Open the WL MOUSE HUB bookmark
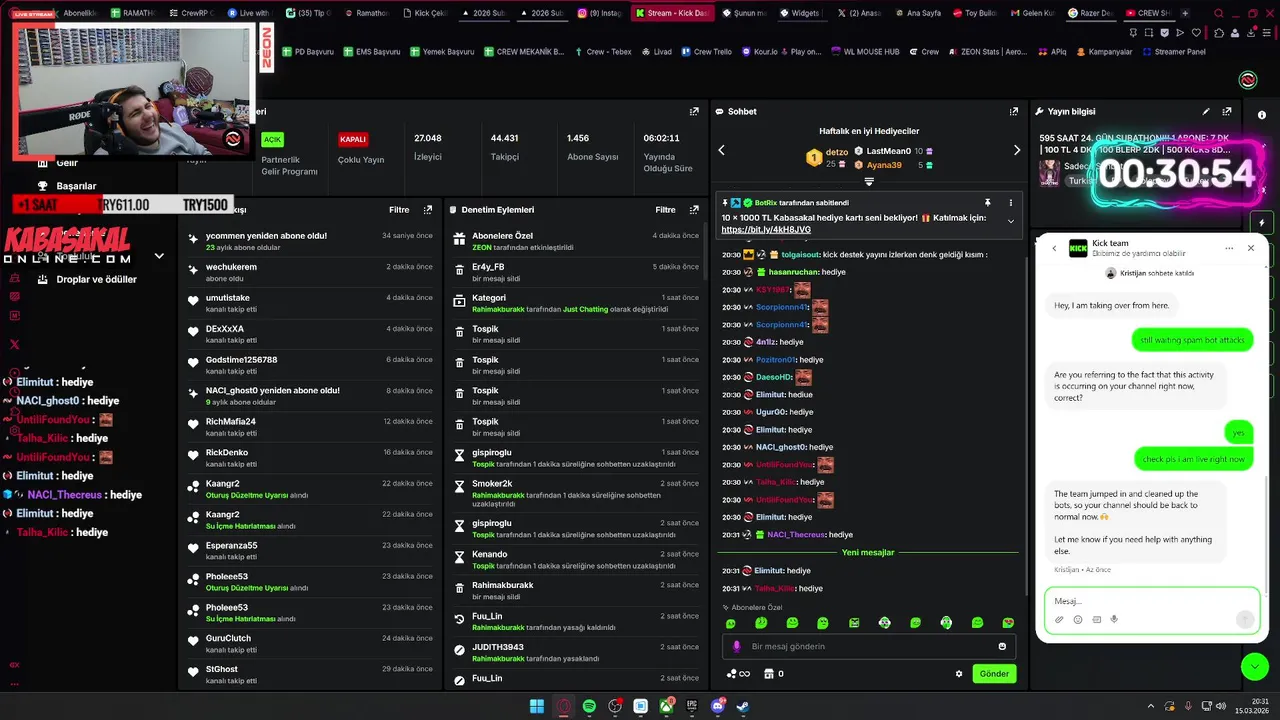Screen dimensions: 1280x720 864,52
